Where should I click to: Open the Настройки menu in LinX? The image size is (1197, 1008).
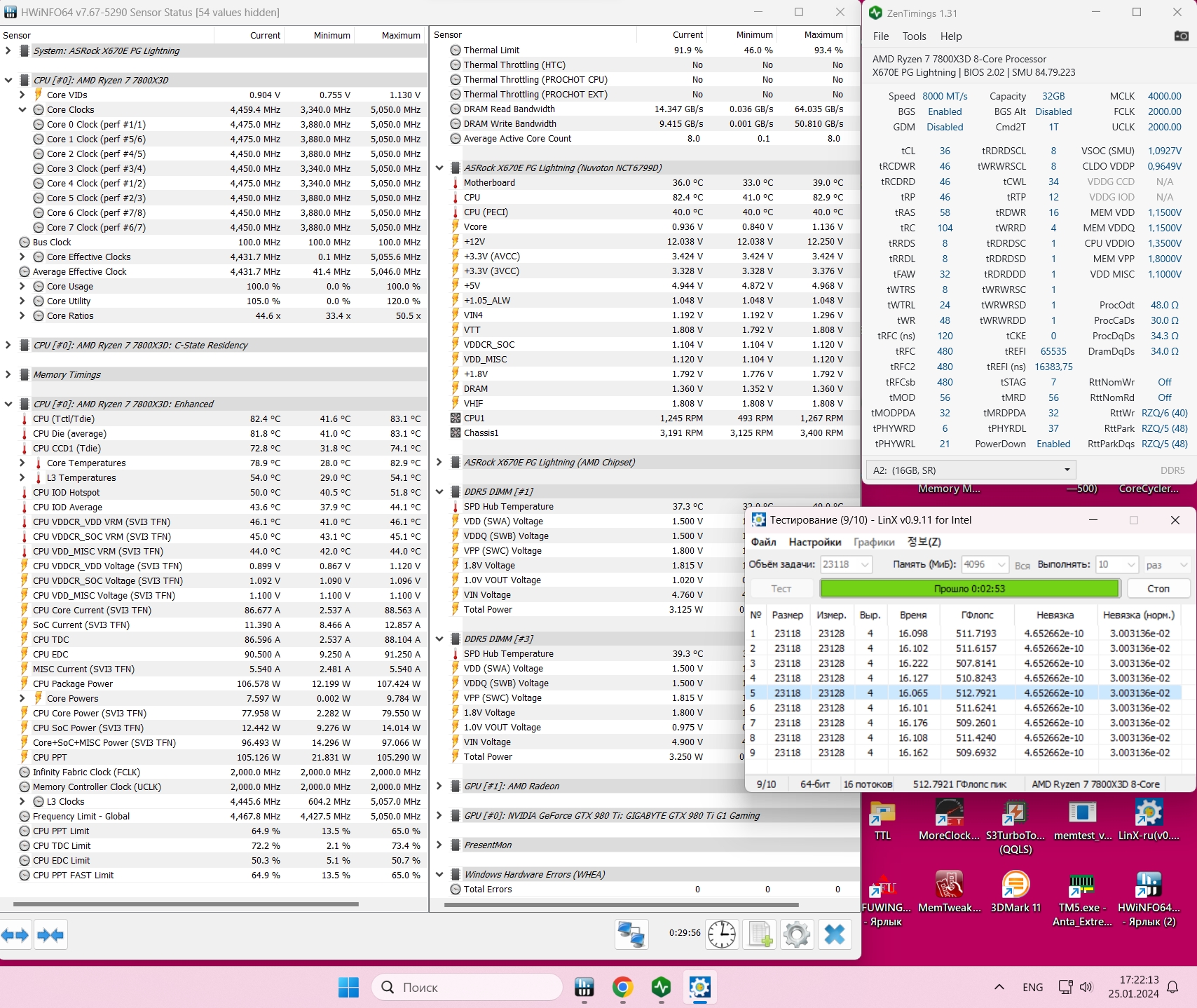click(x=815, y=542)
